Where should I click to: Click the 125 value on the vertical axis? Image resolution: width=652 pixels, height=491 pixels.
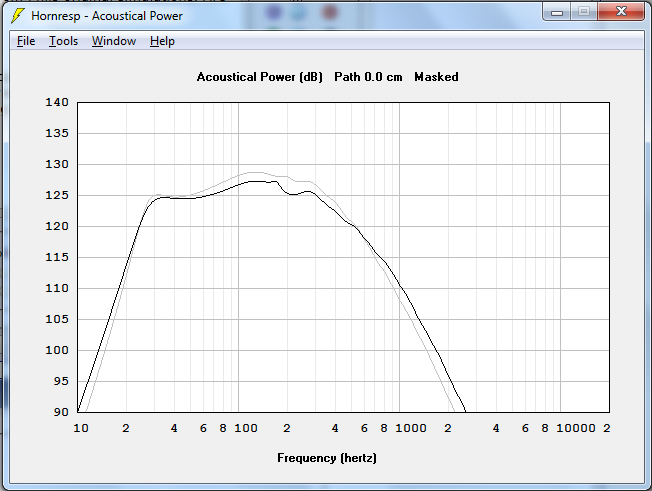[57, 195]
